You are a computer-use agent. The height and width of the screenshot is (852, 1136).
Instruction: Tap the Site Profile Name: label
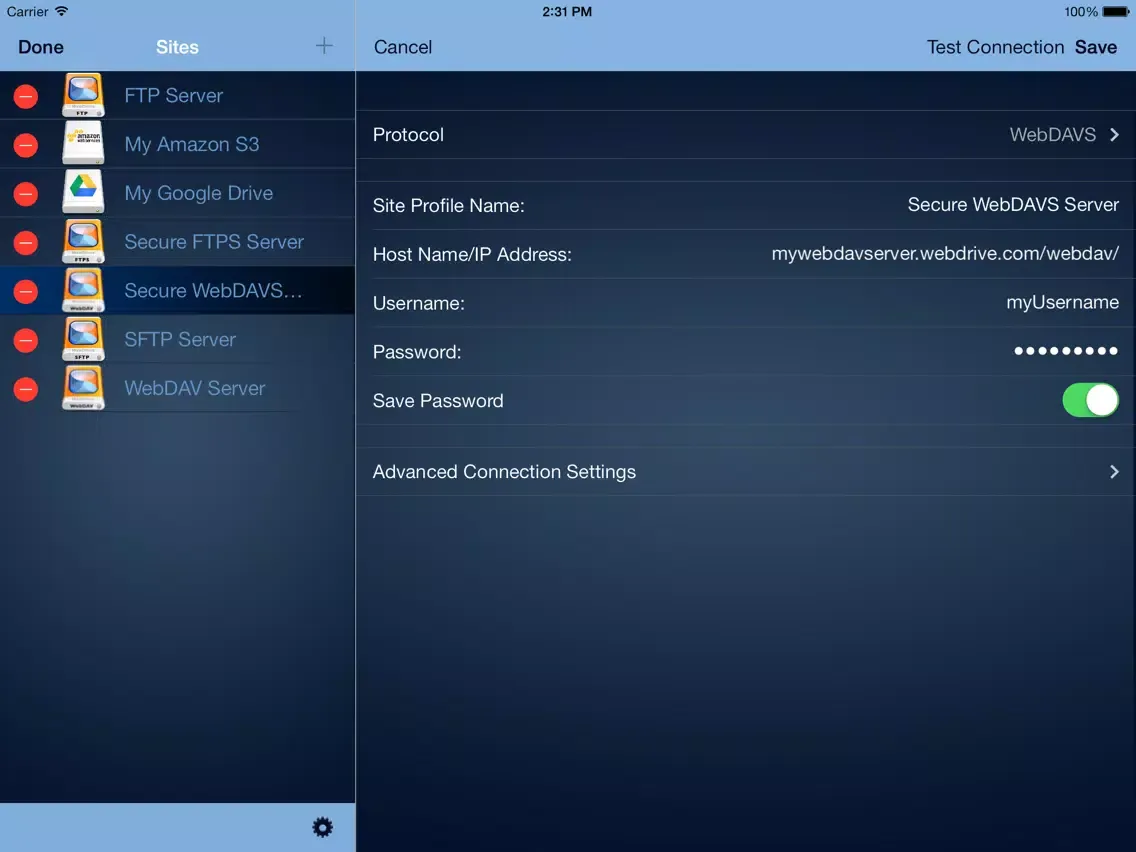click(x=448, y=206)
